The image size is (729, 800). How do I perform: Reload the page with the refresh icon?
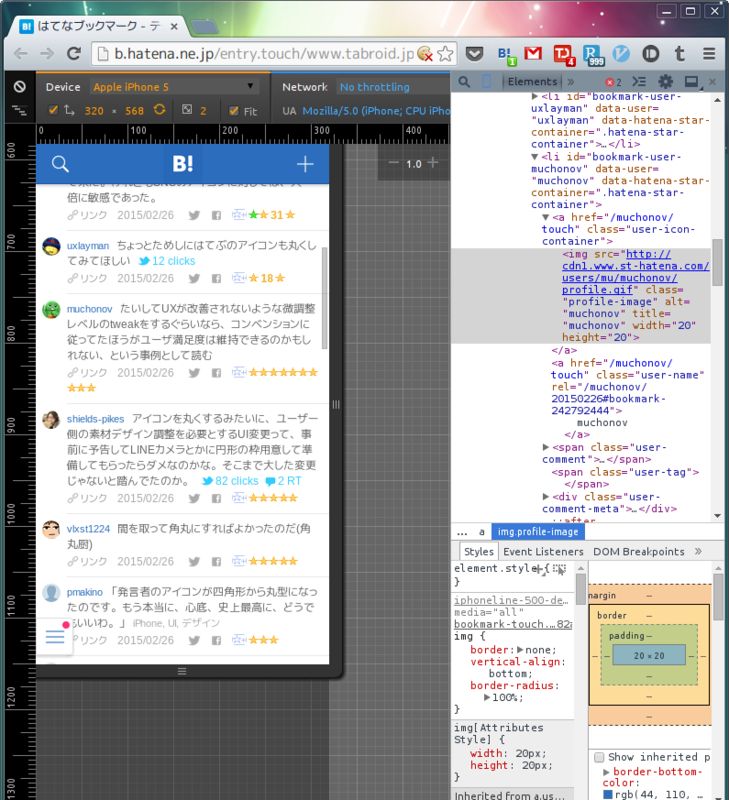click(x=74, y=54)
